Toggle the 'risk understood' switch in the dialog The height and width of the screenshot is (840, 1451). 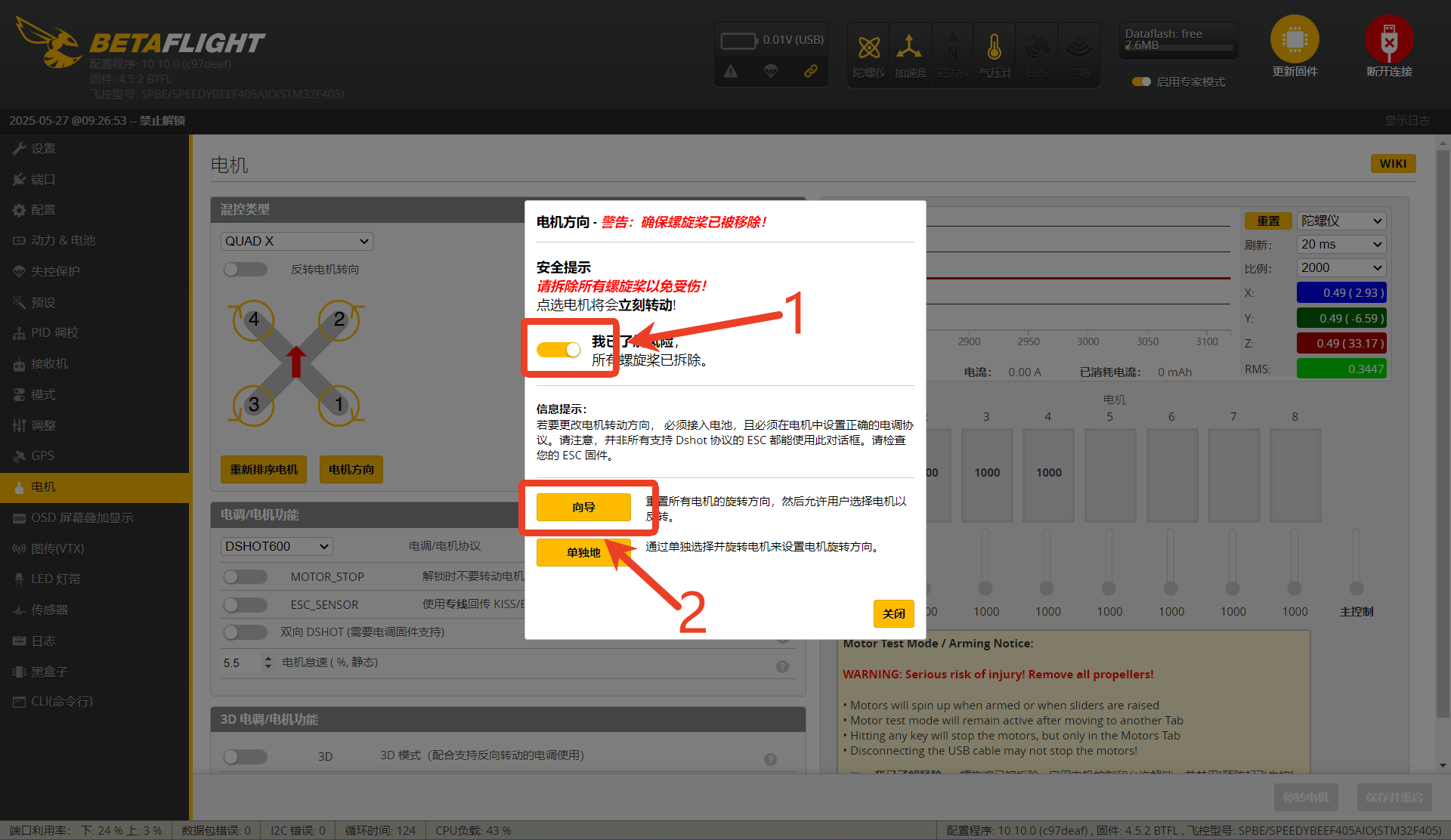558,350
